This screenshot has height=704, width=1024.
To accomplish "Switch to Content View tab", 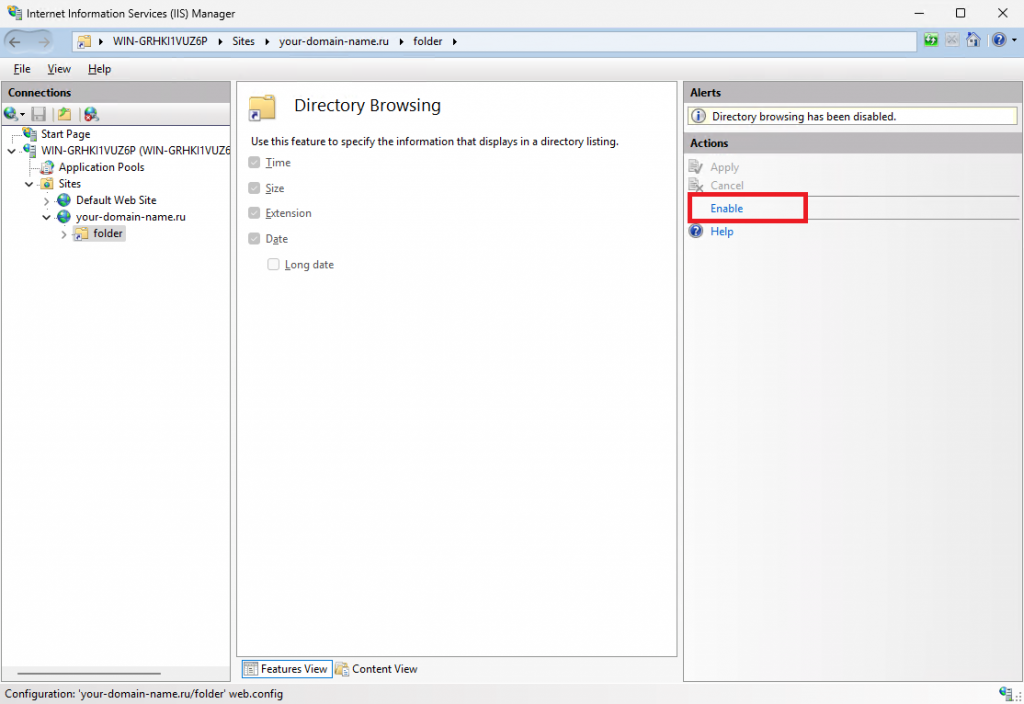I will point(377,669).
